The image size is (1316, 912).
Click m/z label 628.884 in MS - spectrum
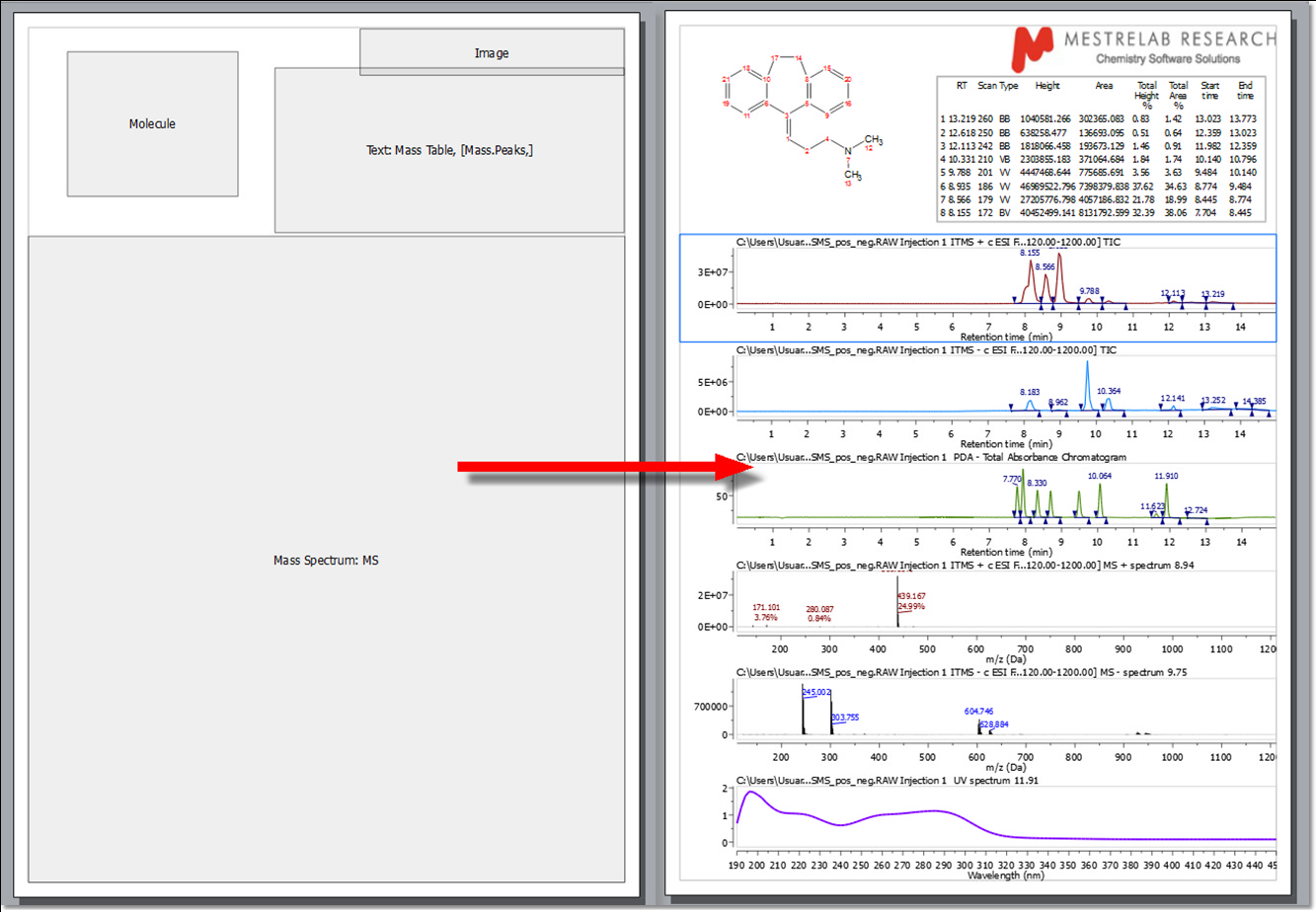click(x=994, y=723)
